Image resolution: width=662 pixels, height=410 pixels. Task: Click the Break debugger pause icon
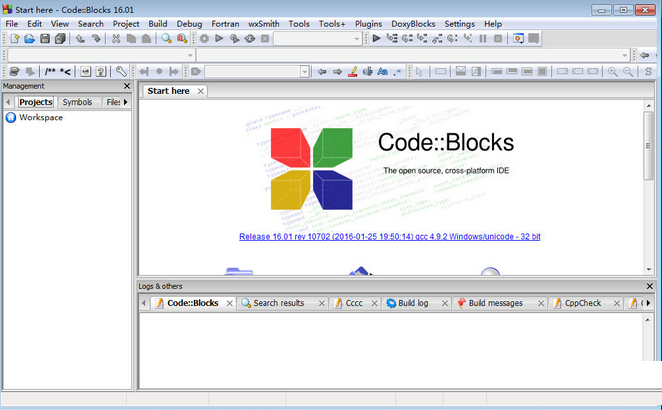(483, 39)
